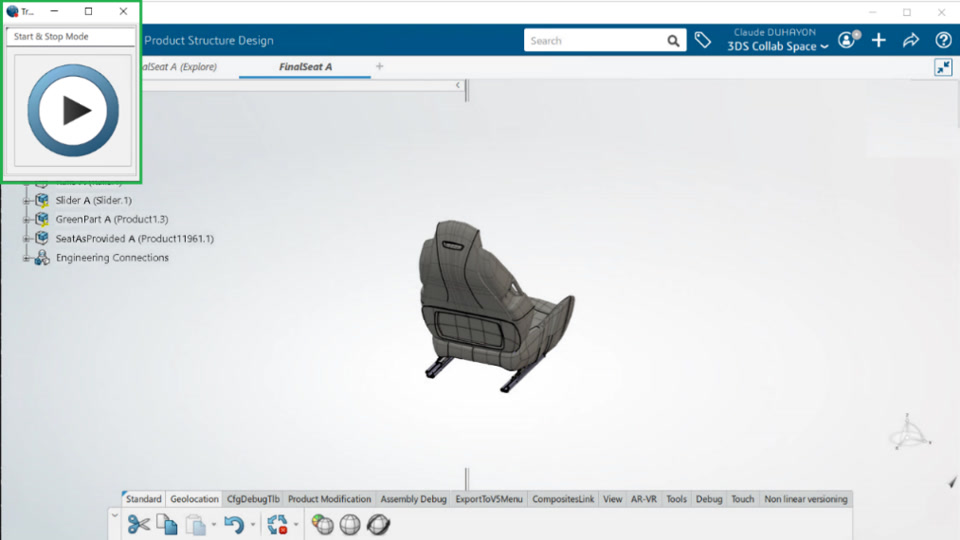Click the Paste clipboard icon
The image size is (960, 540).
[x=195, y=525]
